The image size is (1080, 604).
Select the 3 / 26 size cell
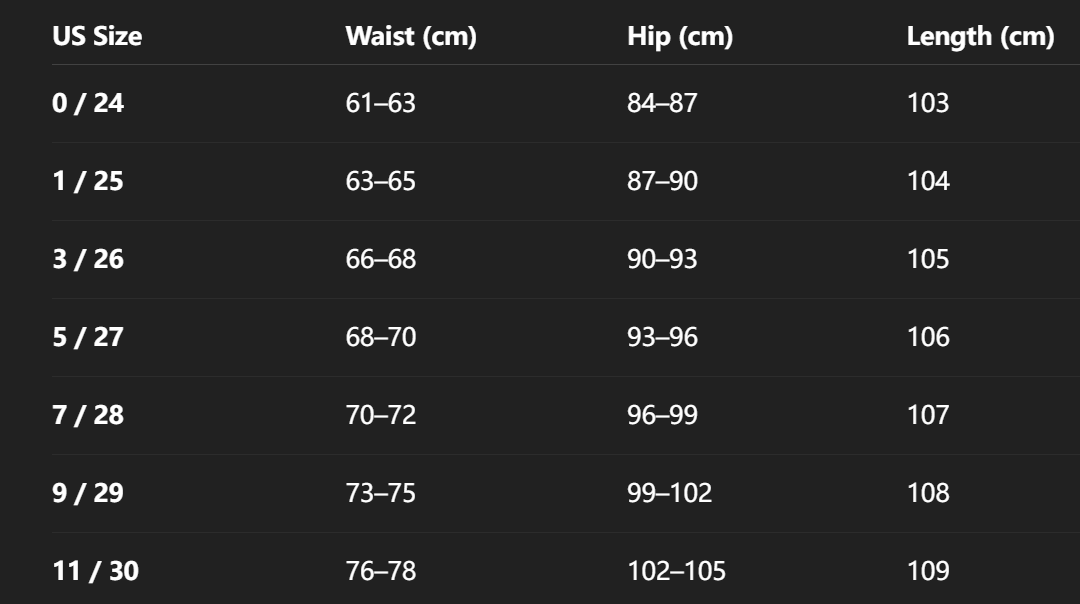tap(88, 259)
